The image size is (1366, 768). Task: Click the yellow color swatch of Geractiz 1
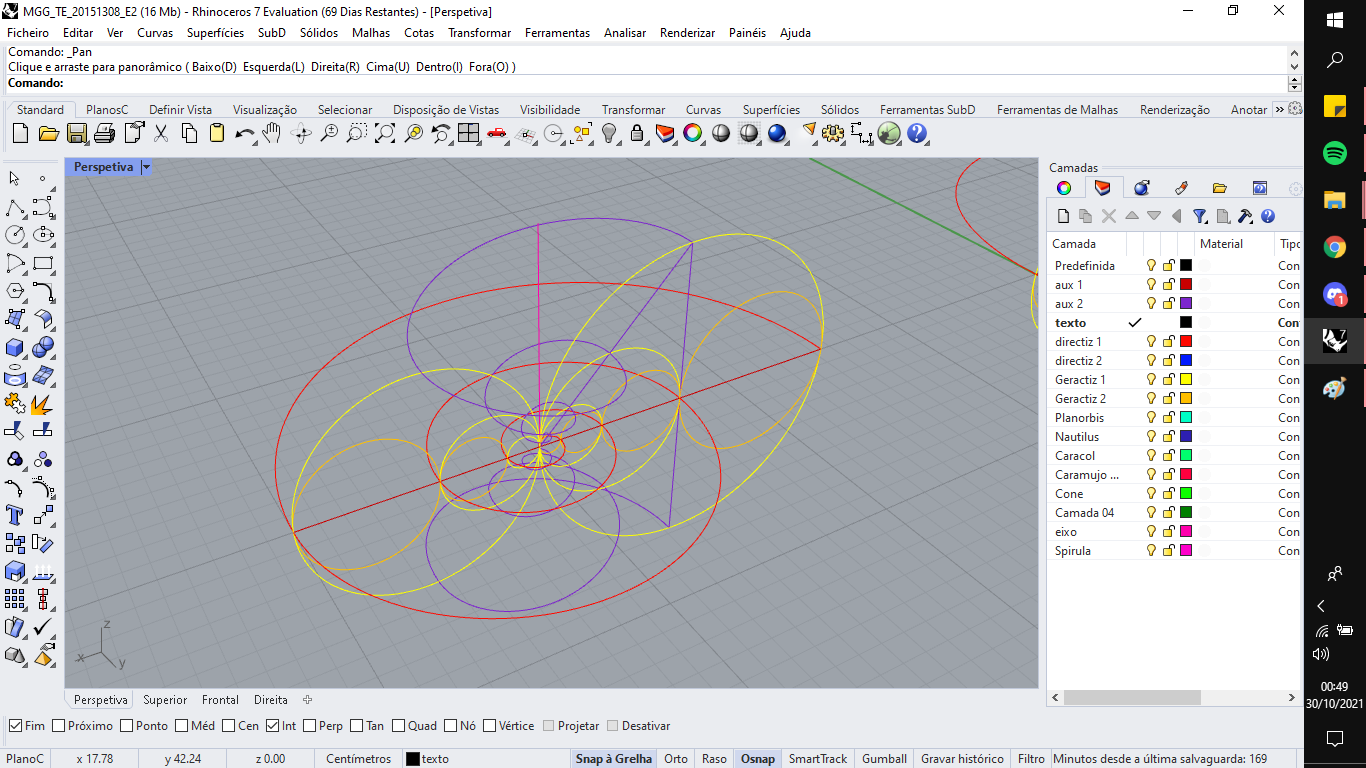[1186, 380]
